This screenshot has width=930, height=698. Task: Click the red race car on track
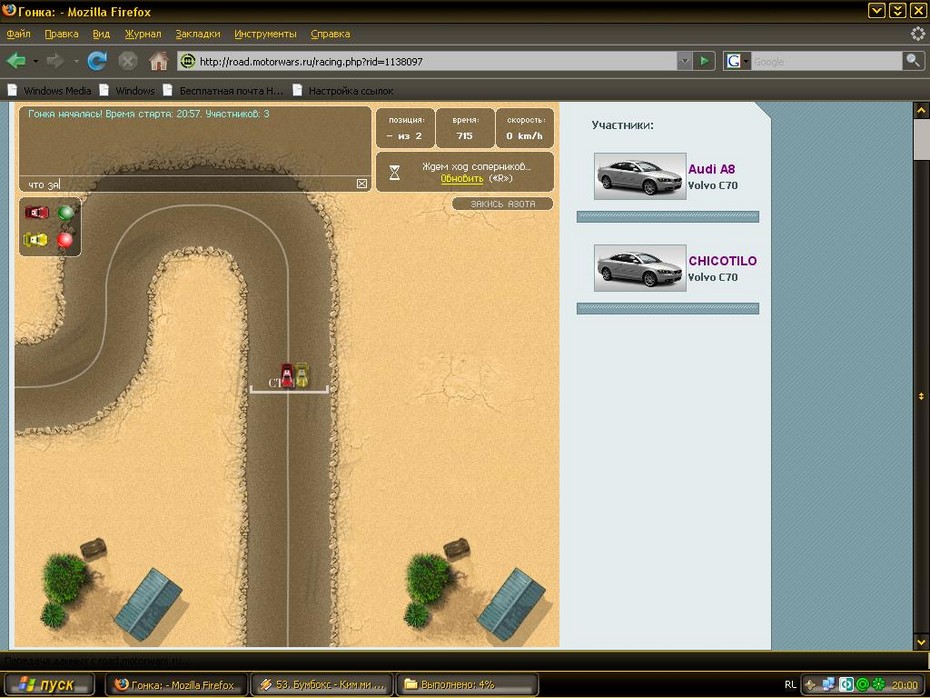(287, 376)
